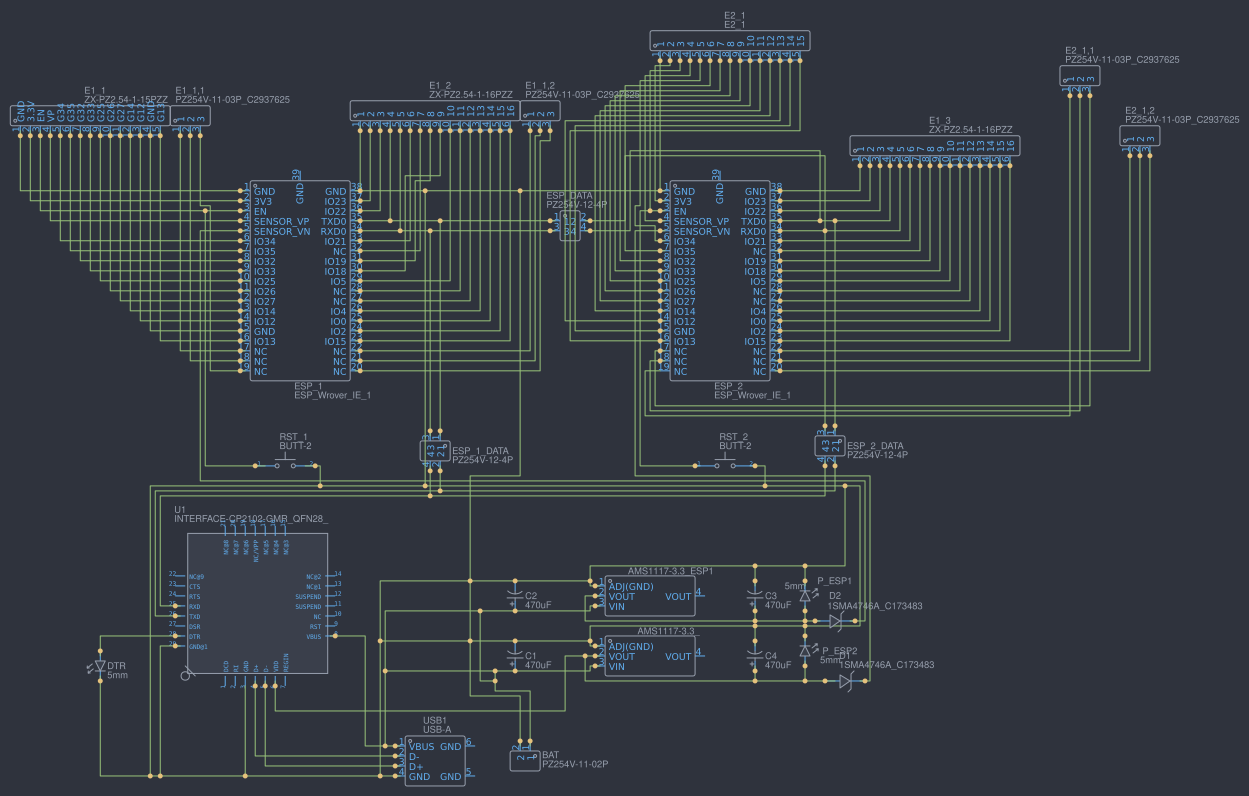Select the BAT two-pin connector
Image resolution: width=1249 pixels, height=796 pixels.
click(x=525, y=759)
